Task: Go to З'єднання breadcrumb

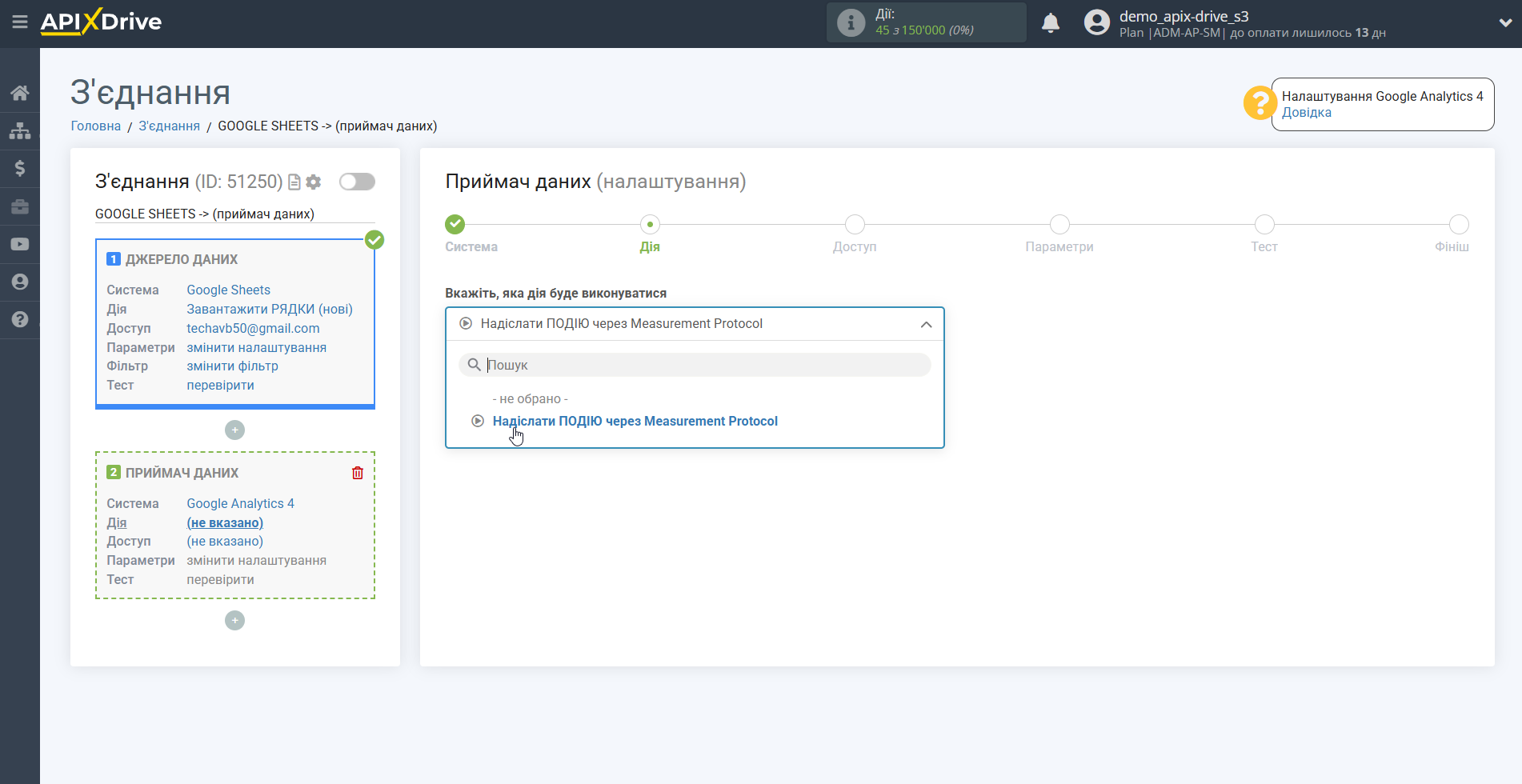Action: [x=169, y=126]
